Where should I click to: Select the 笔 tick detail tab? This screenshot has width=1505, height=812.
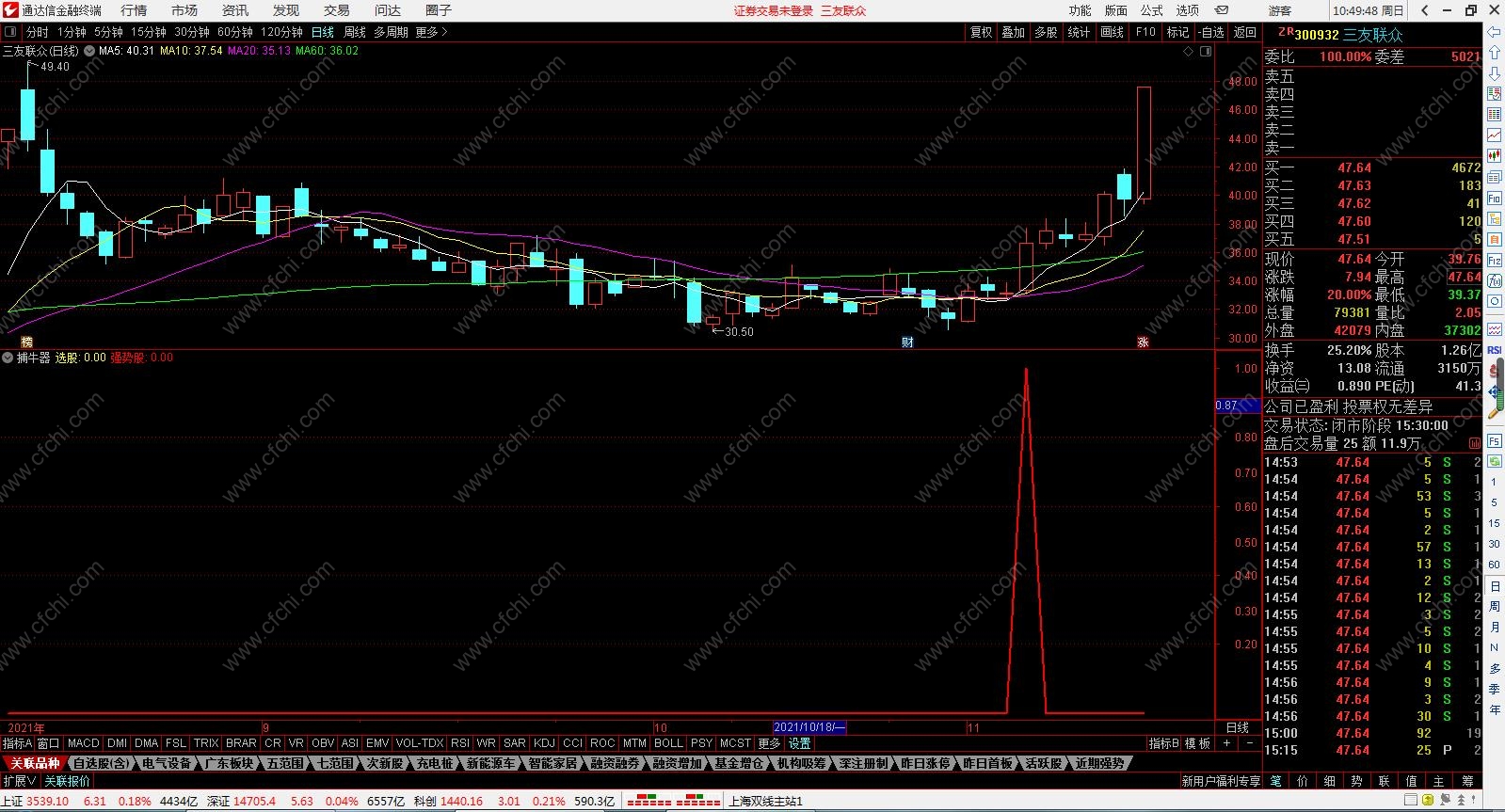tap(1275, 781)
